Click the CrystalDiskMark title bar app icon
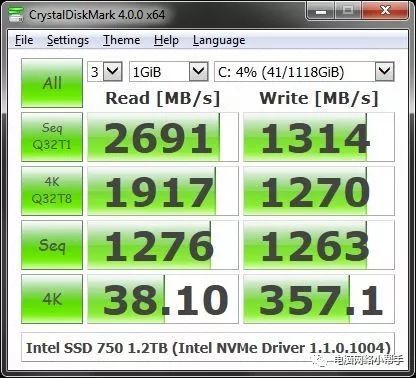 15,14
